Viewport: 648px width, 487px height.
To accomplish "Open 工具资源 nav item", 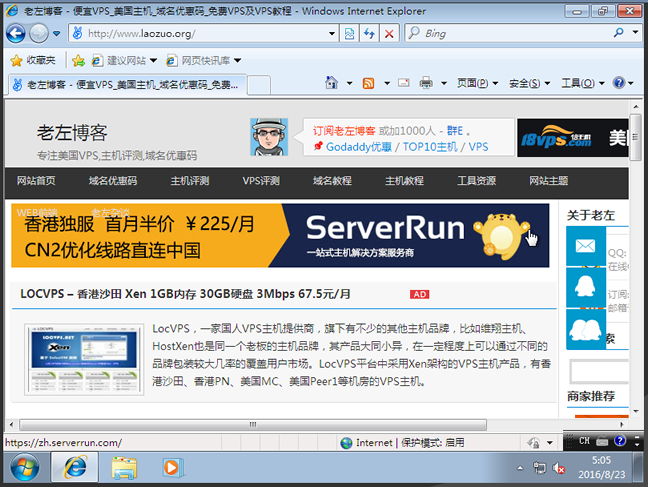I will coord(476,181).
